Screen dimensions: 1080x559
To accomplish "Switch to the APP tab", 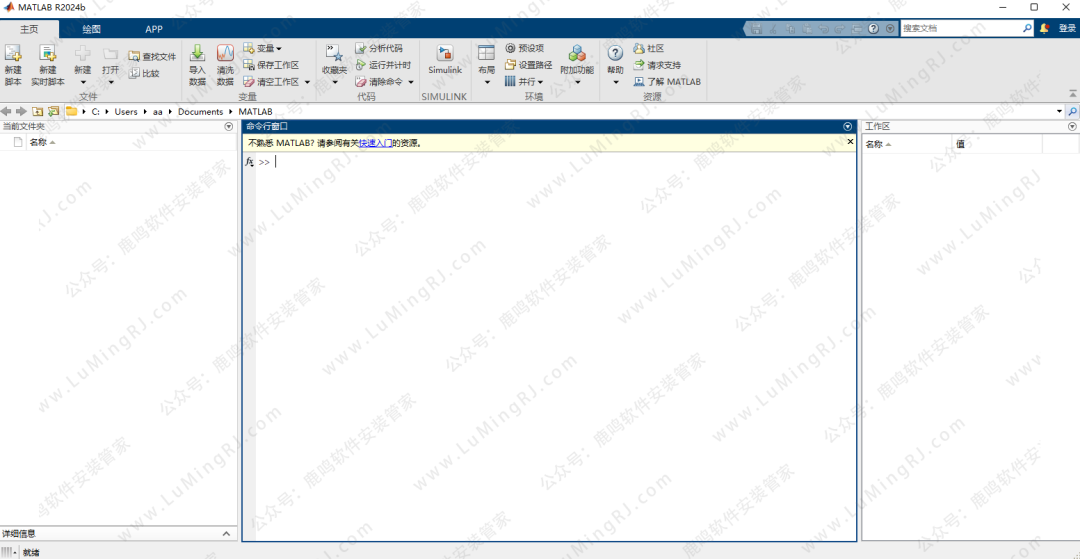I will click(x=154, y=29).
